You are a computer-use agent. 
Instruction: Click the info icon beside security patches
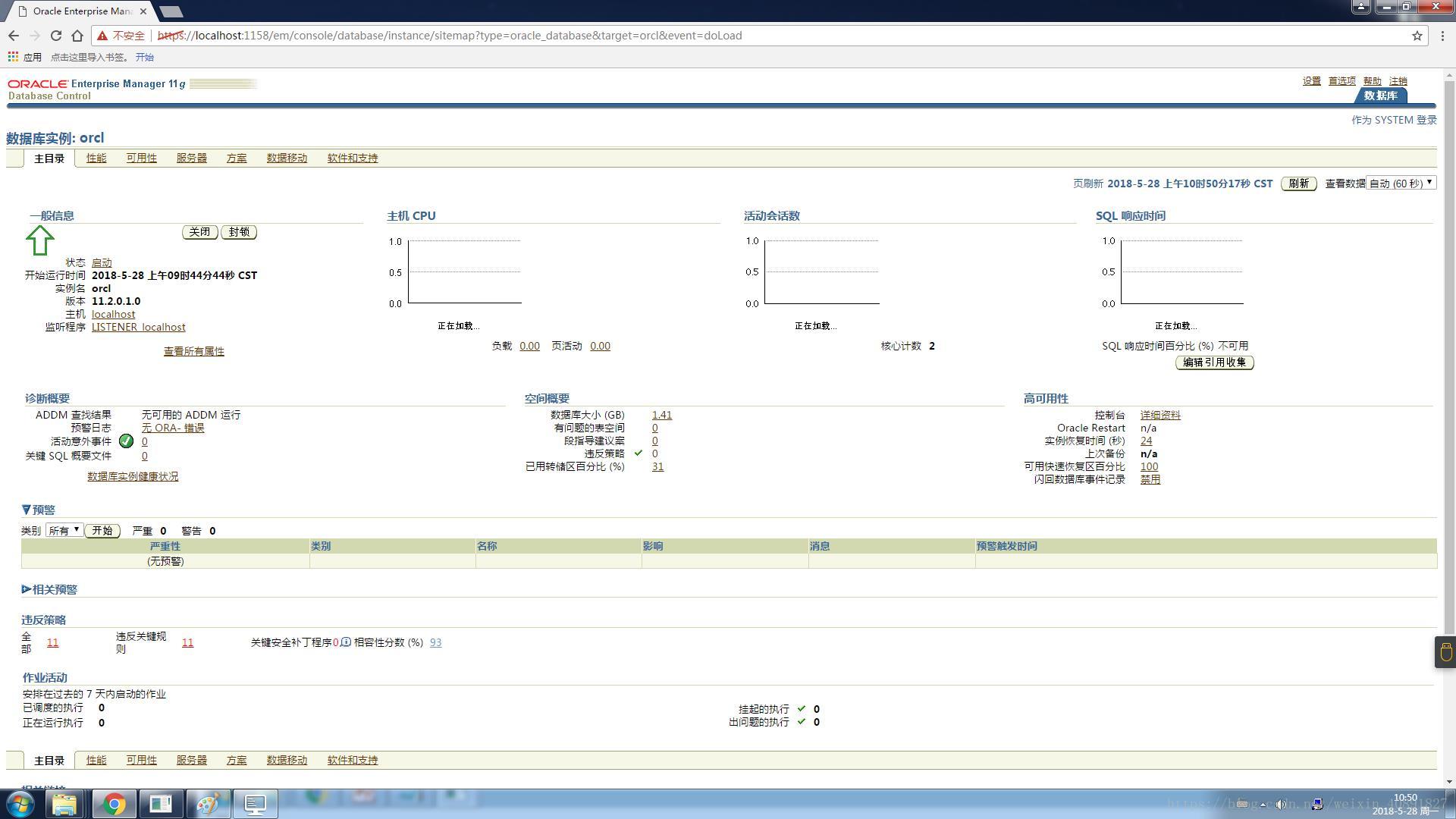(346, 642)
